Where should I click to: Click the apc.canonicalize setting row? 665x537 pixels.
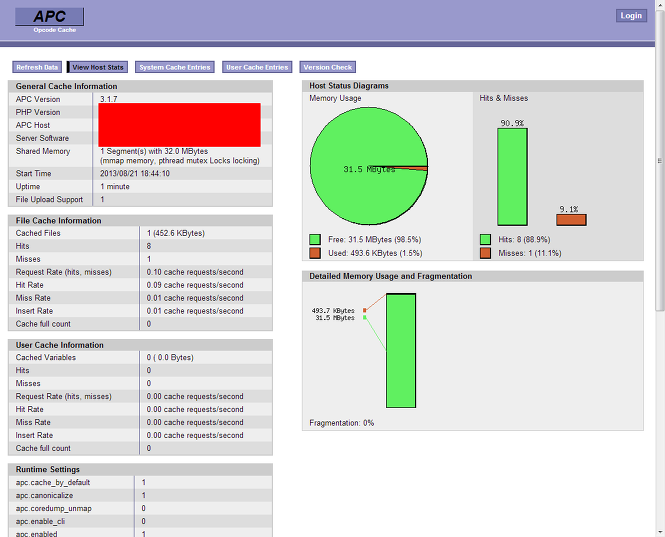tap(140, 495)
